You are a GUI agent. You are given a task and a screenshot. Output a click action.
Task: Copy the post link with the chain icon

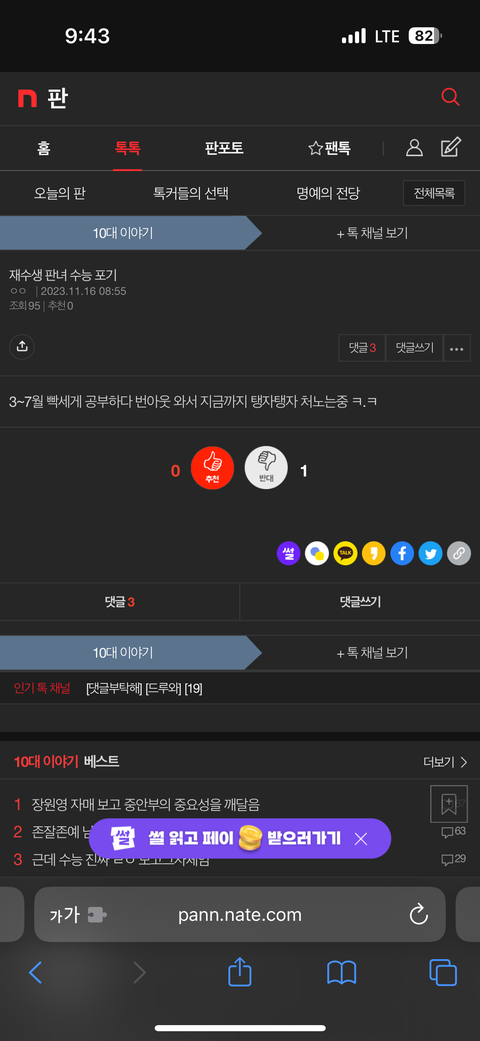[x=459, y=553]
